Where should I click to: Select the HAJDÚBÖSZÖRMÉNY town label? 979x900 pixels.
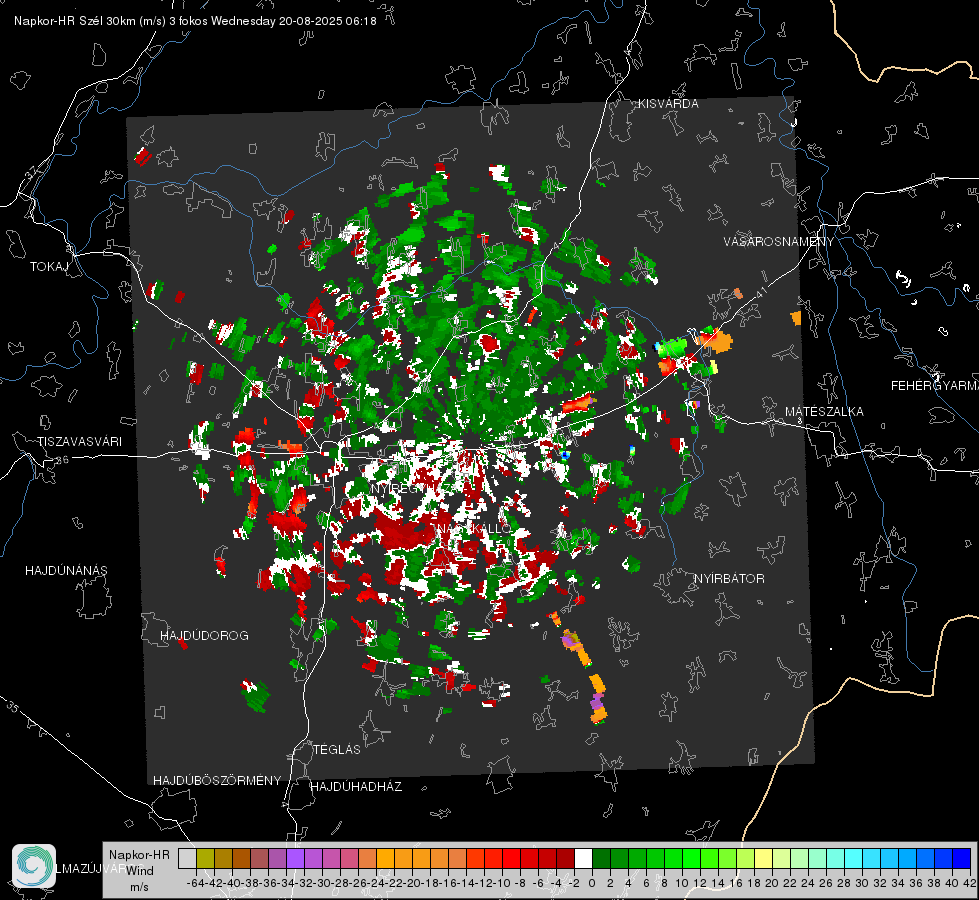tap(217, 781)
